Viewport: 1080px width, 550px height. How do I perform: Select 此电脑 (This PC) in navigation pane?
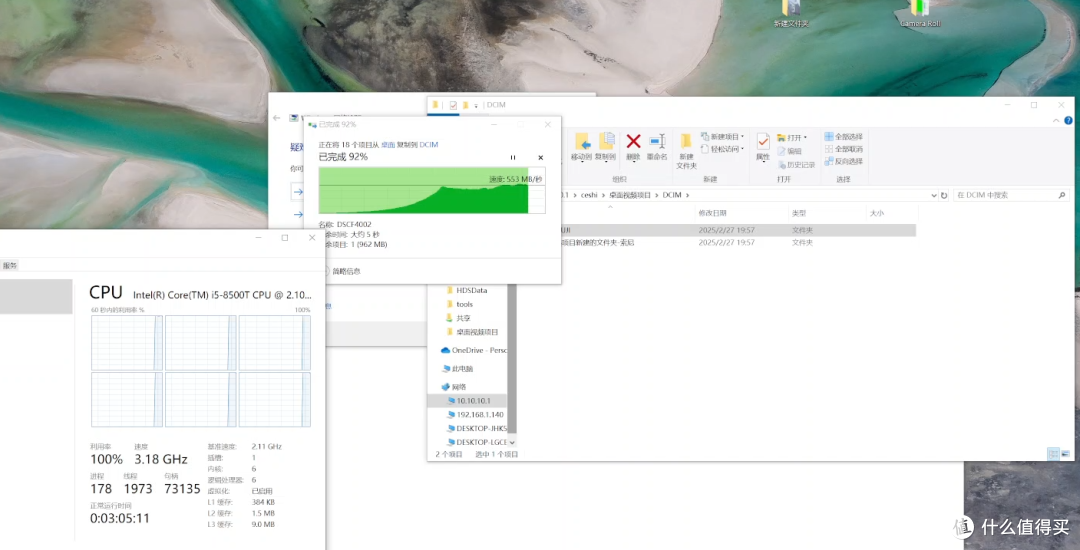(457, 369)
